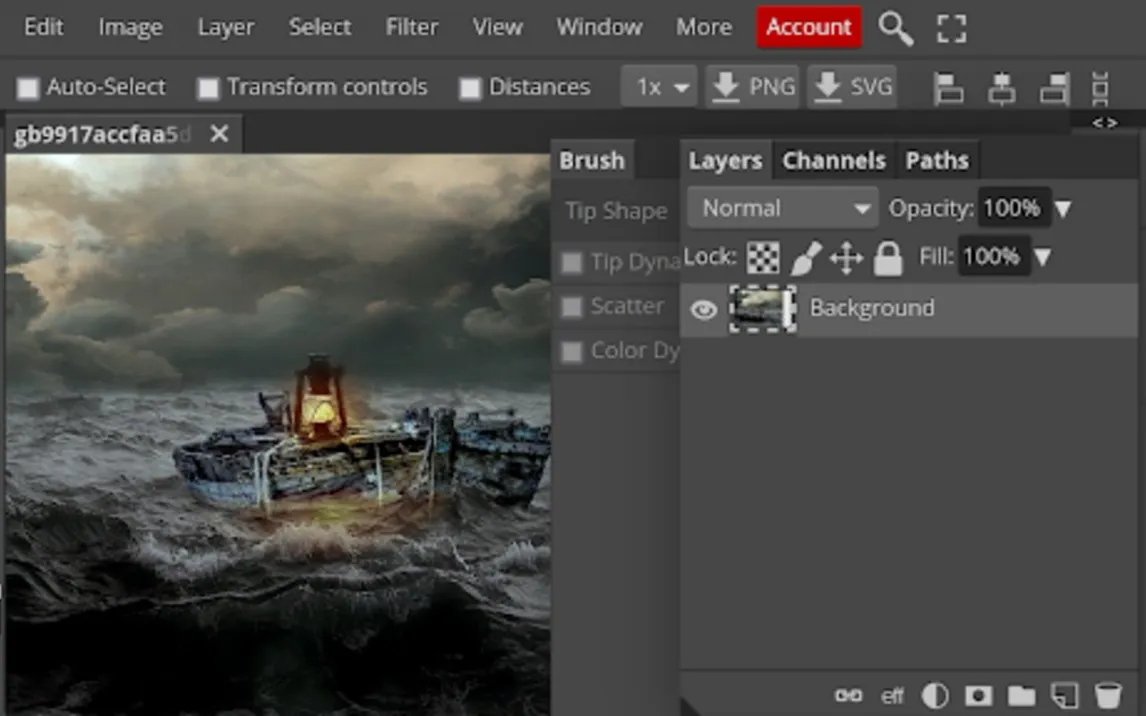This screenshot has height=716, width=1146.
Task: Lock layer position move icon
Action: tap(846, 258)
